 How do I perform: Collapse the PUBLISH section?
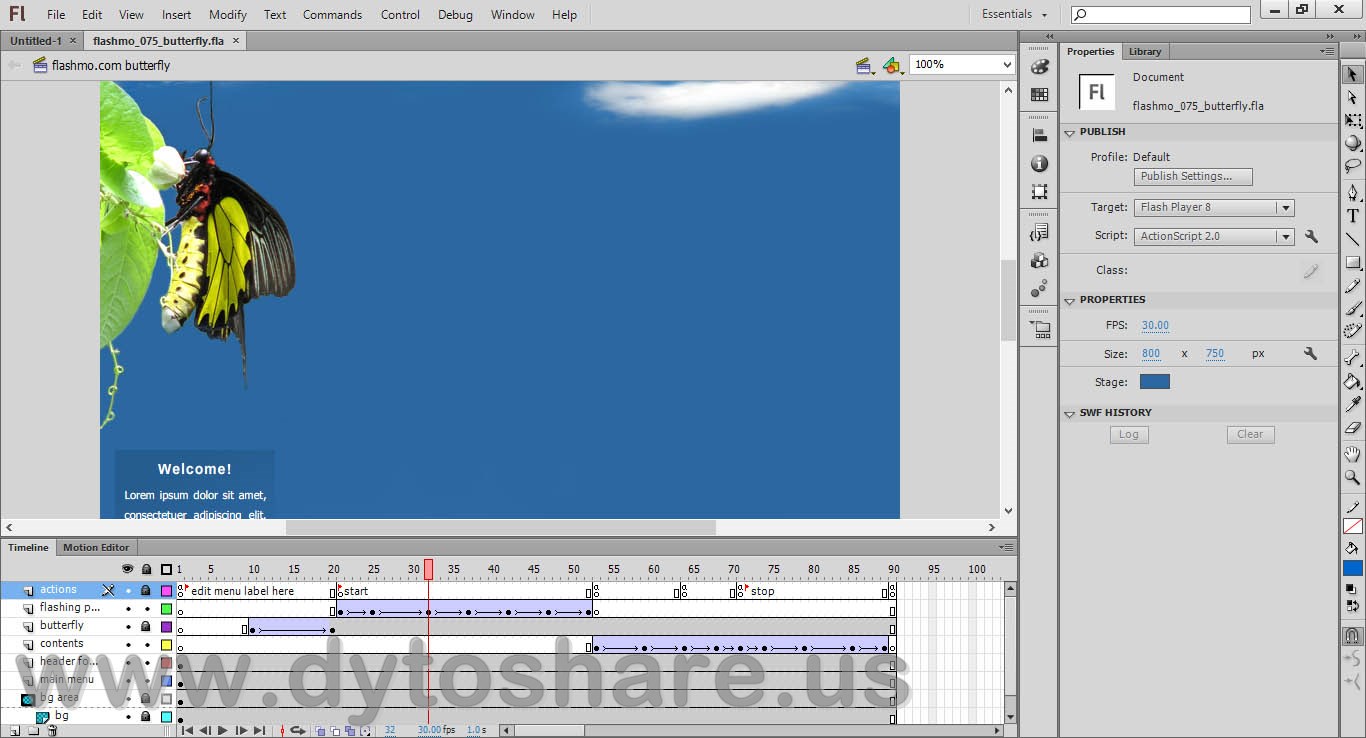[1069, 132]
